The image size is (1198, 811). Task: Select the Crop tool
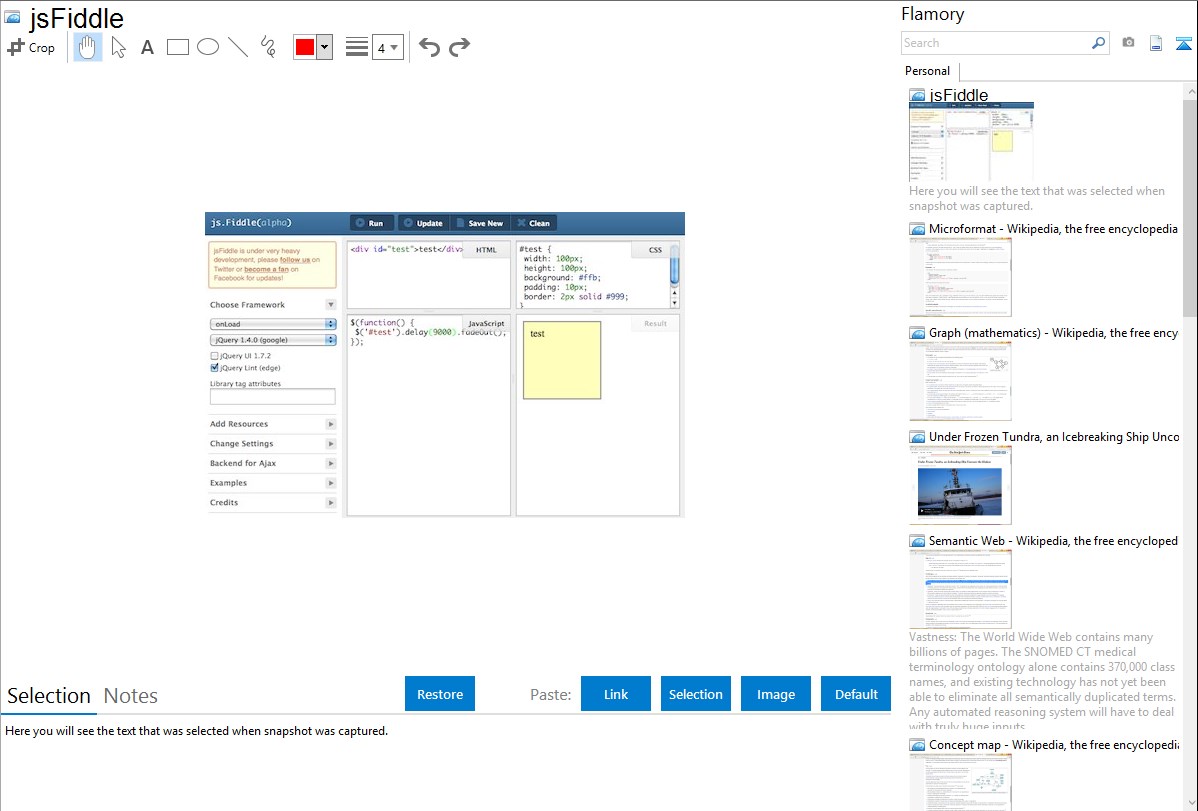31,47
